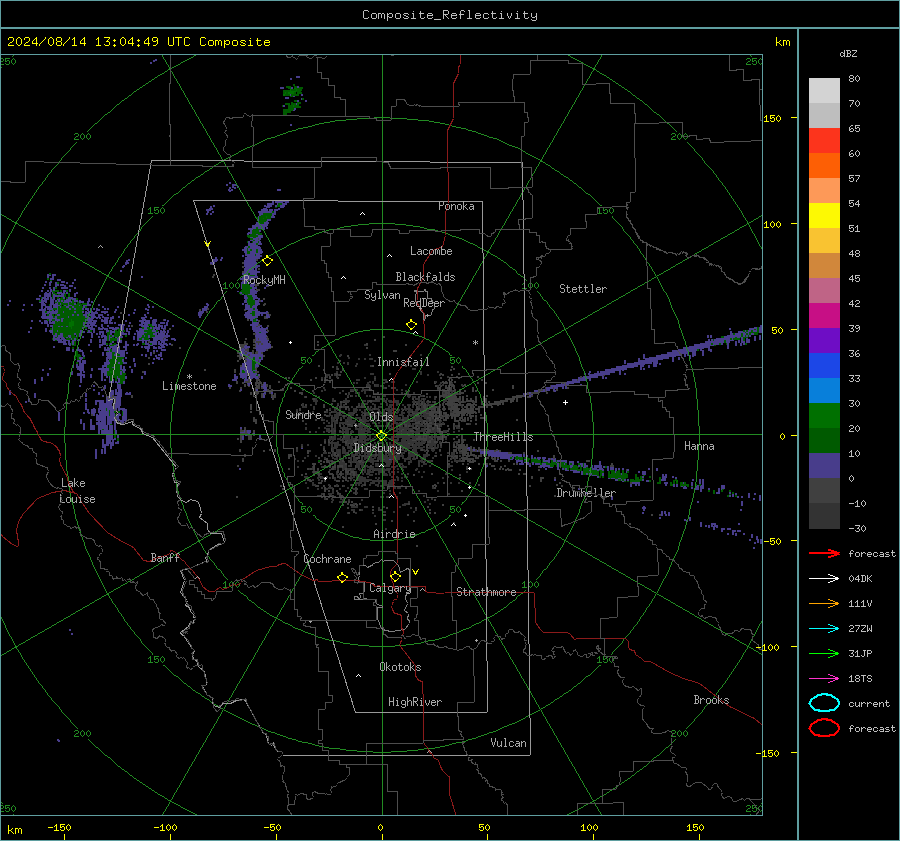Click the slate purple 10 dBZ swatch
The width and height of the screenshot is (900, 841).
[824, 466]
